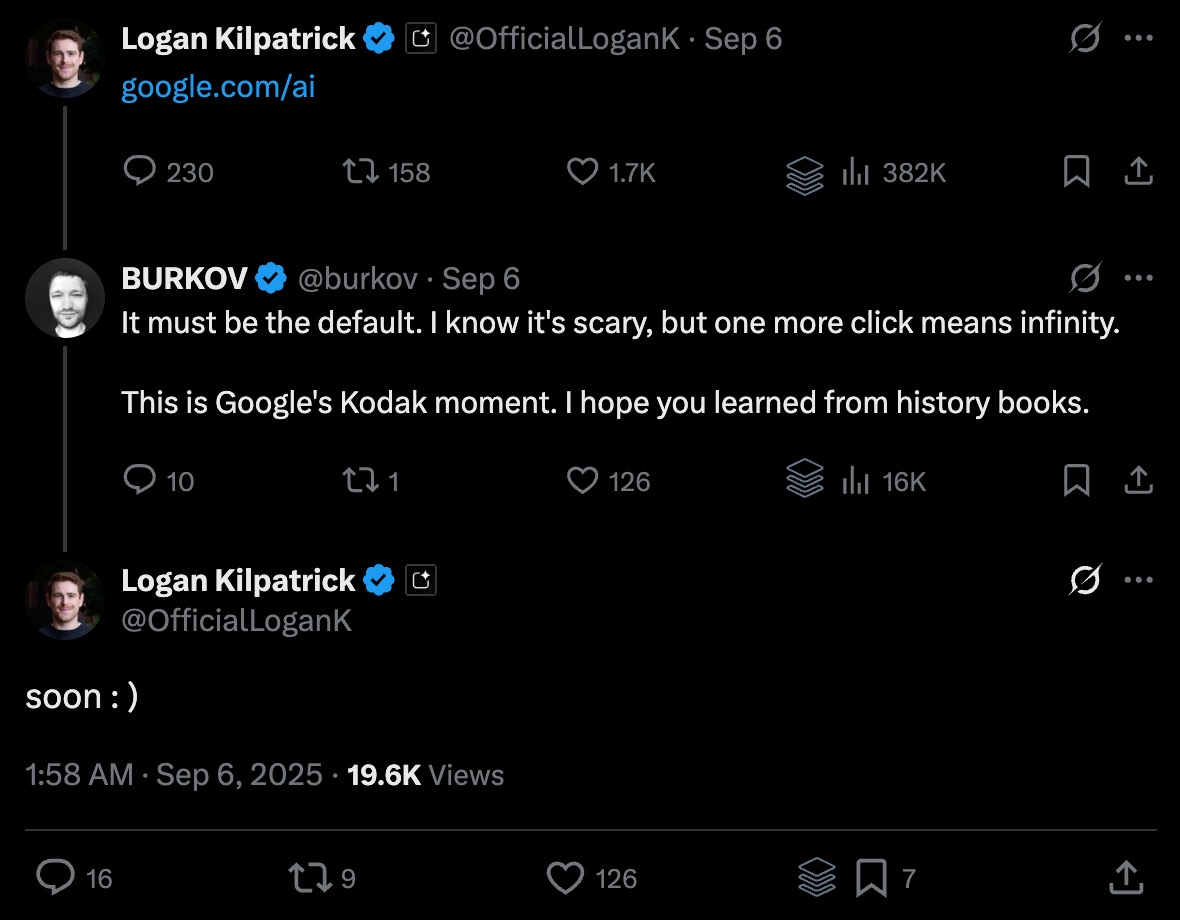The image size is (1180, 920).
Task: Bookmark the 'soon : )' tweet
Action: (871, 878)
